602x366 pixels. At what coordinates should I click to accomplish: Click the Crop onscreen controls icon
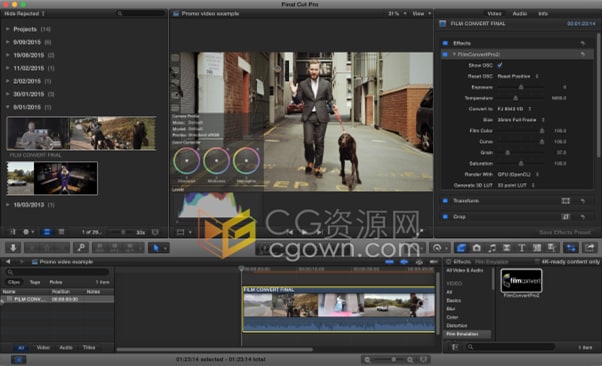(566, 217)
